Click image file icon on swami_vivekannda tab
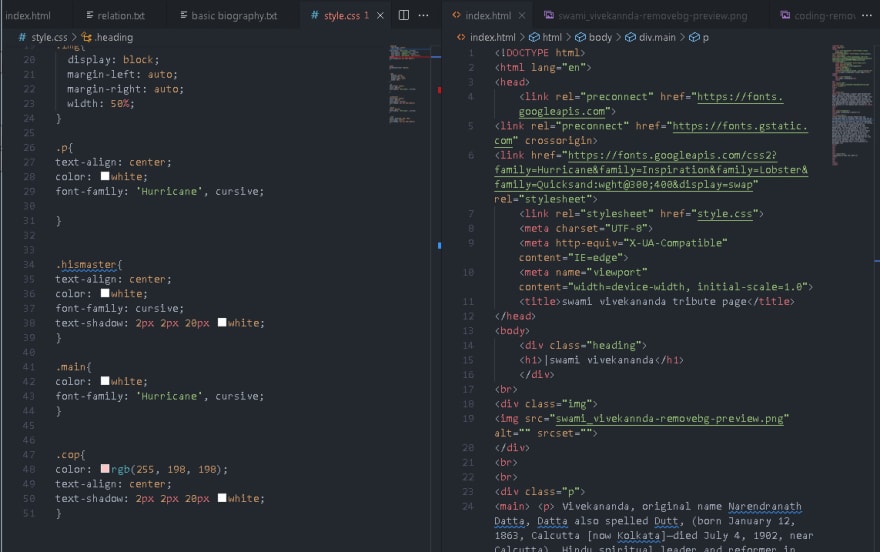Viewport: 880px width, 552px height. pyautogui.click(x=549, y=16)
